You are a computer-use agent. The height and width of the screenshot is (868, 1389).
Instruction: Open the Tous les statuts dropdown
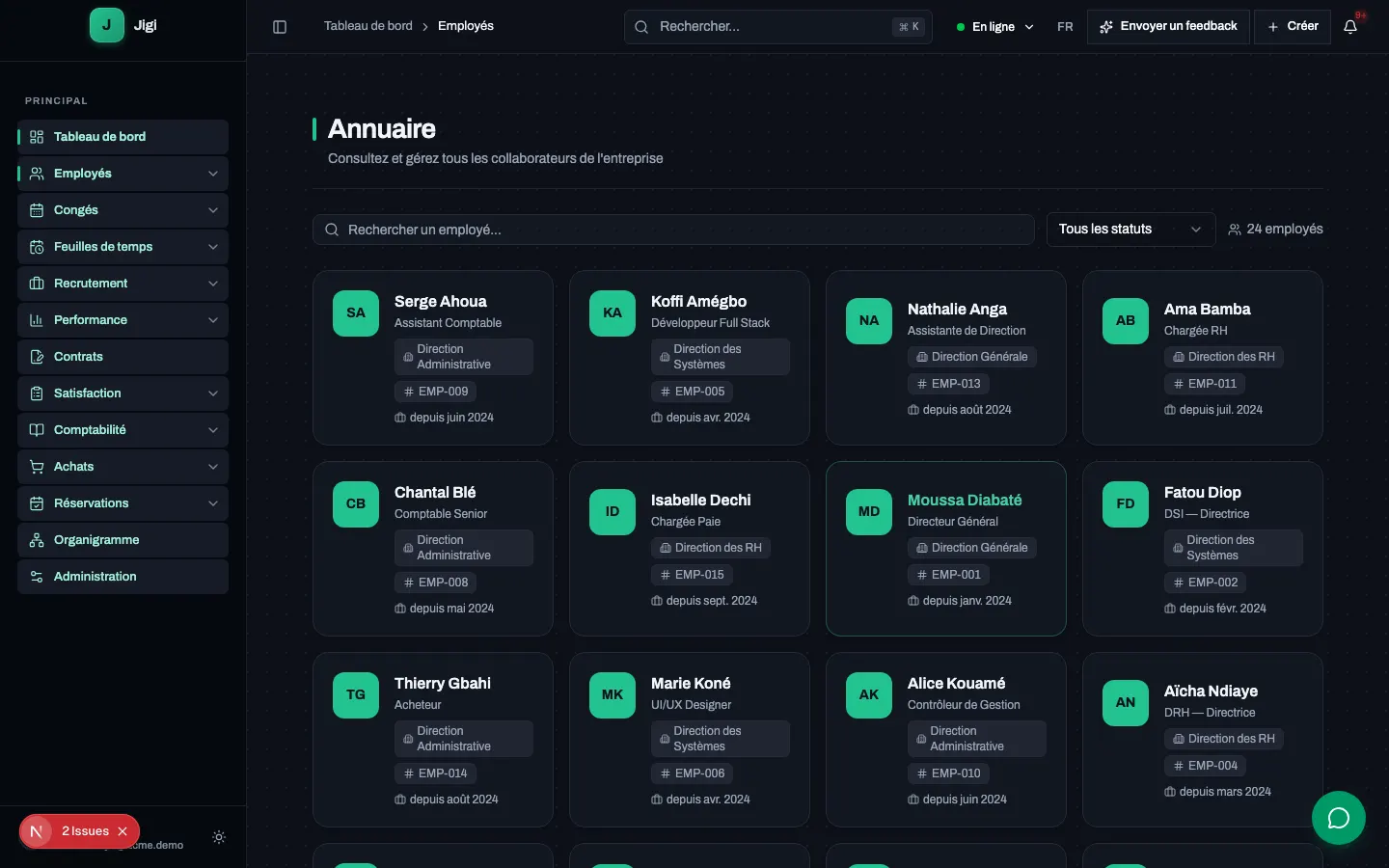pos(1130,230)
